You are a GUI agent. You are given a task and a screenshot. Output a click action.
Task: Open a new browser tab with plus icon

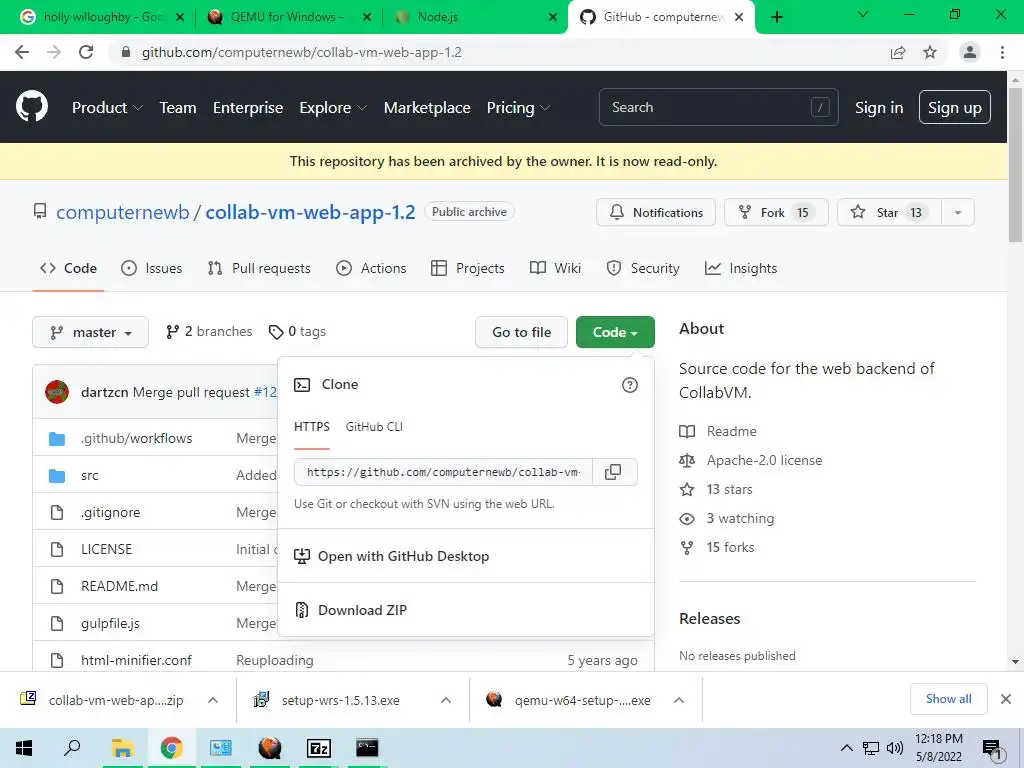(776, 17)
